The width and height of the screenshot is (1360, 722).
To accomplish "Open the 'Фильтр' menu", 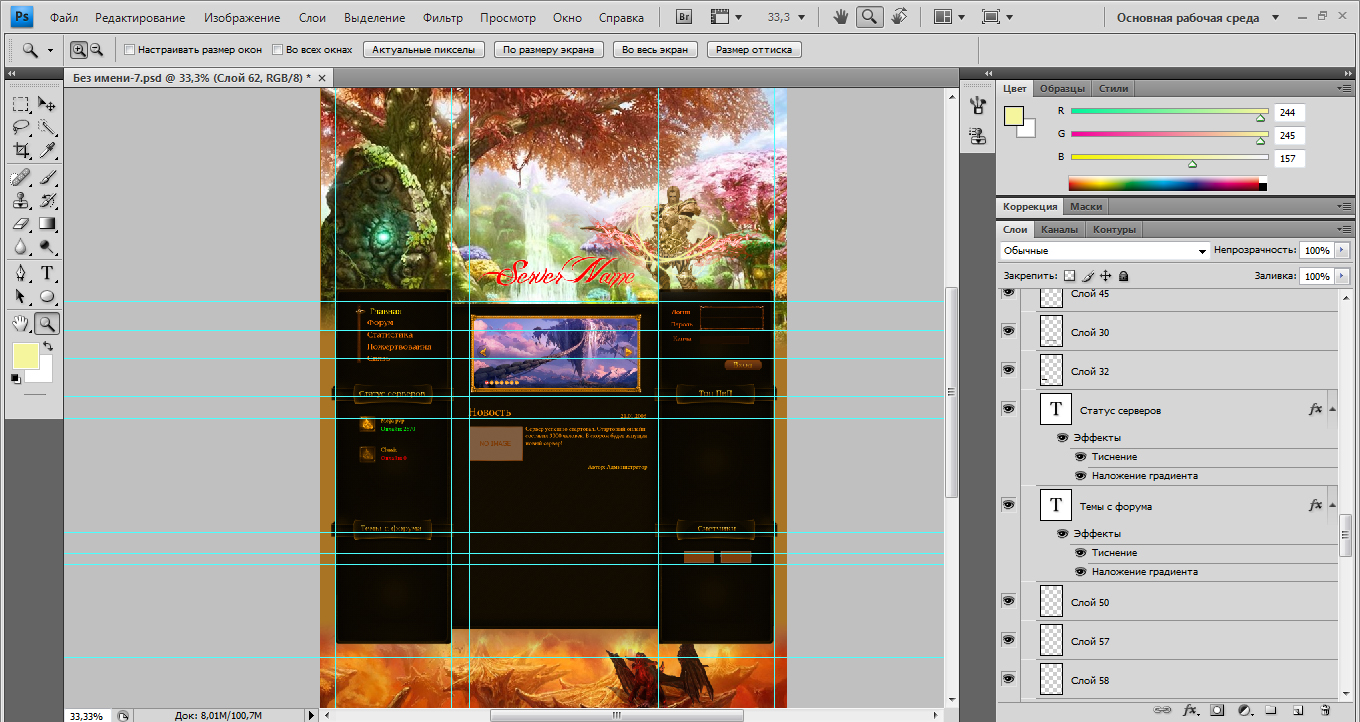I will click(443, 18).
